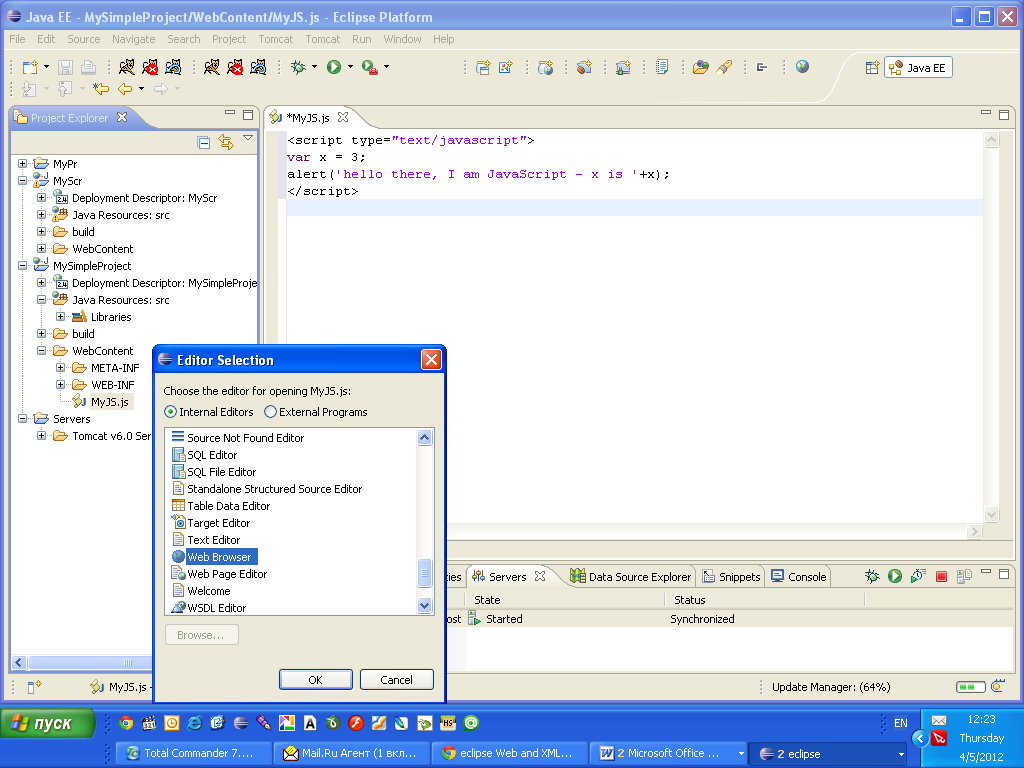Open Total Commander taskbar button
This screenshot has height=768, width=1024.
tap(193, 753)
